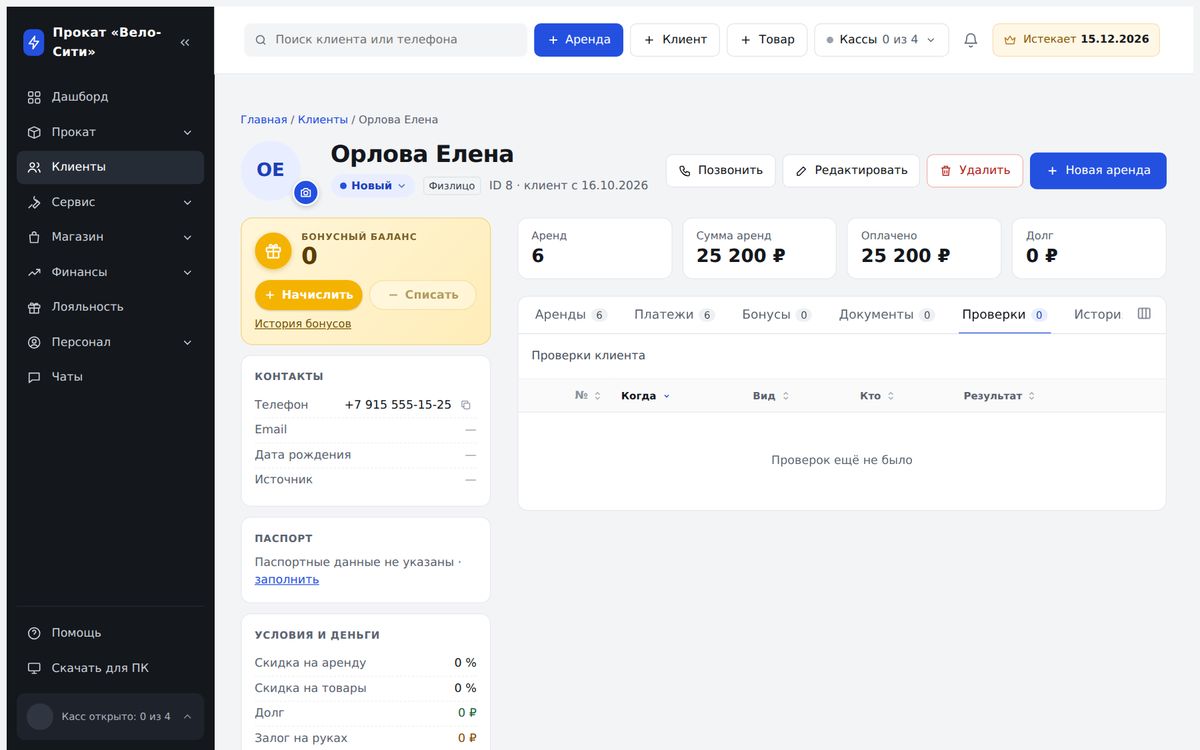1200x750 pixels.
Task: Open notifications bell
Action: (970, 40)
